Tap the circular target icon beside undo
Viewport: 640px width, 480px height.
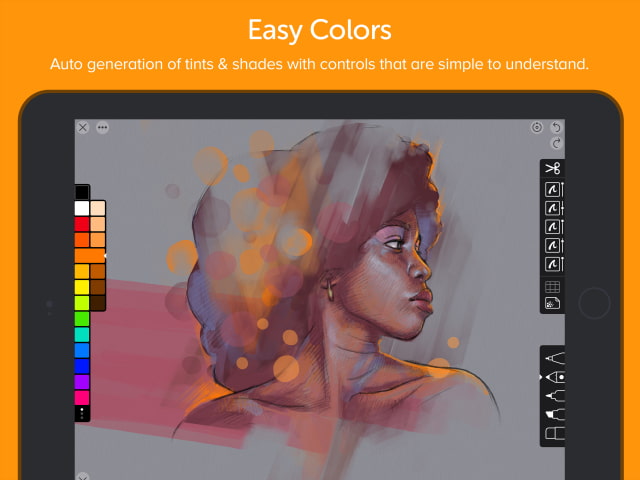coord(537,127)
